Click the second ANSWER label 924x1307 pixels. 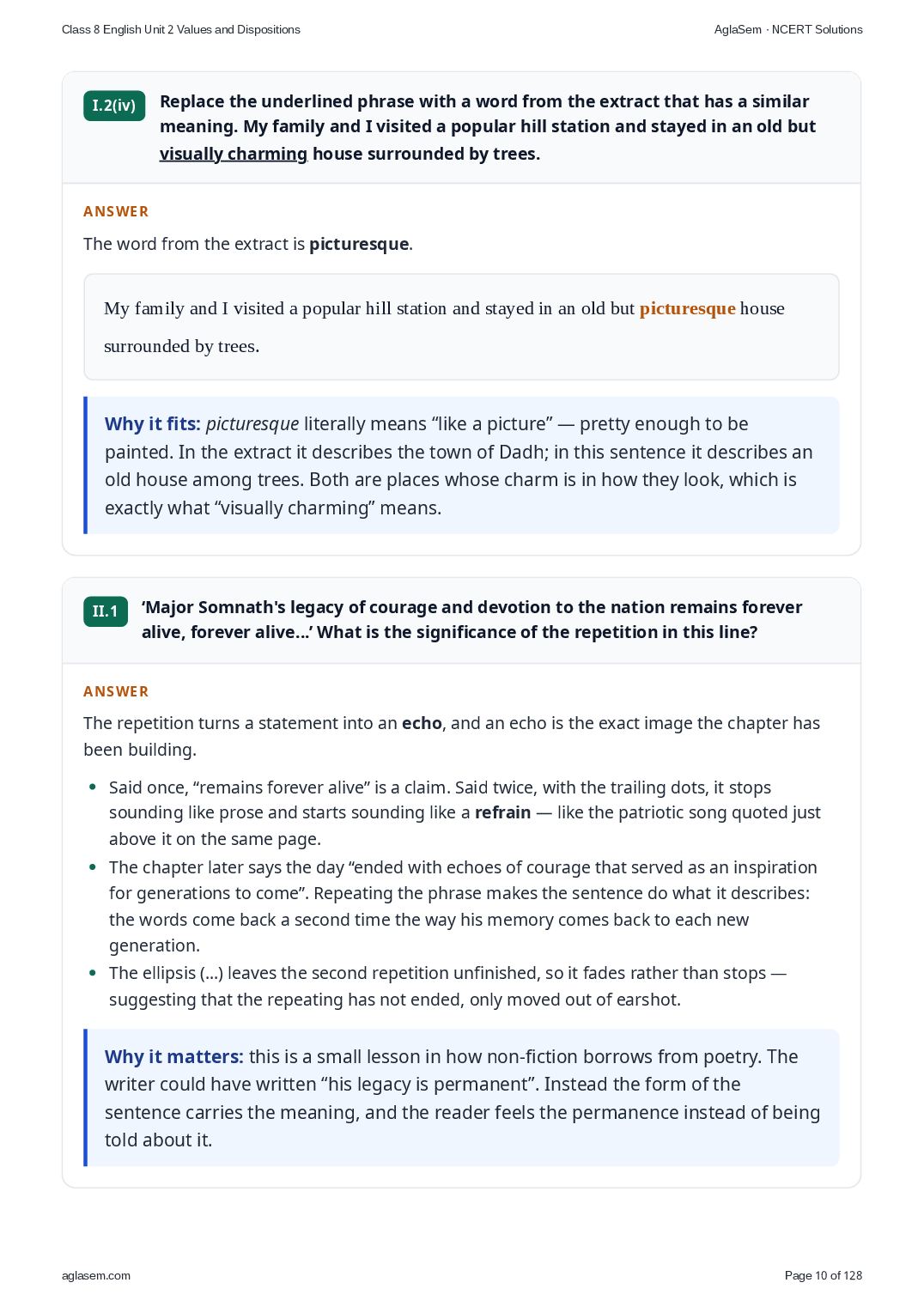point(116,691)
